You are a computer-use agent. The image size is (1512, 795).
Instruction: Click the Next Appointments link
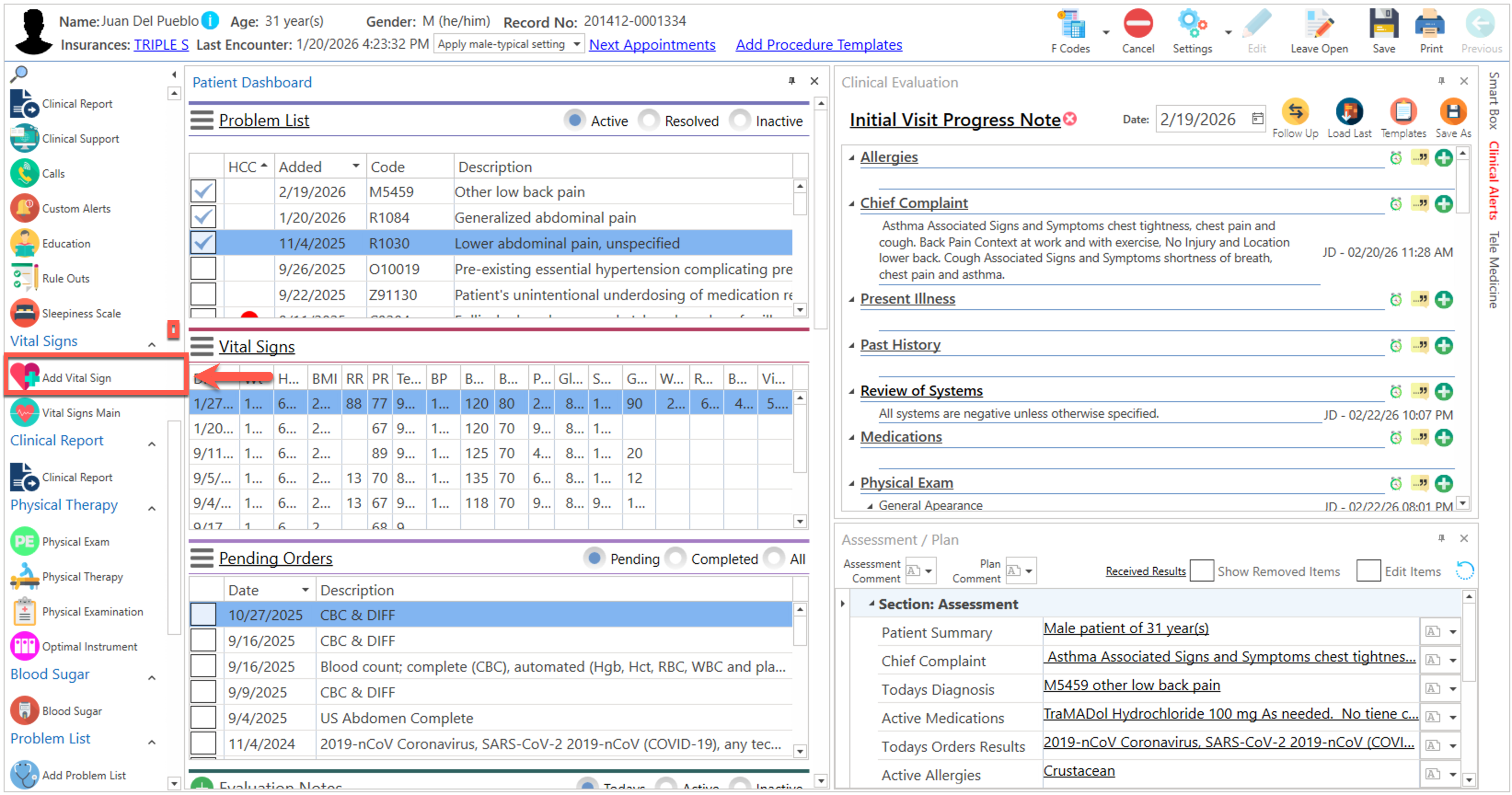point(652,45)
